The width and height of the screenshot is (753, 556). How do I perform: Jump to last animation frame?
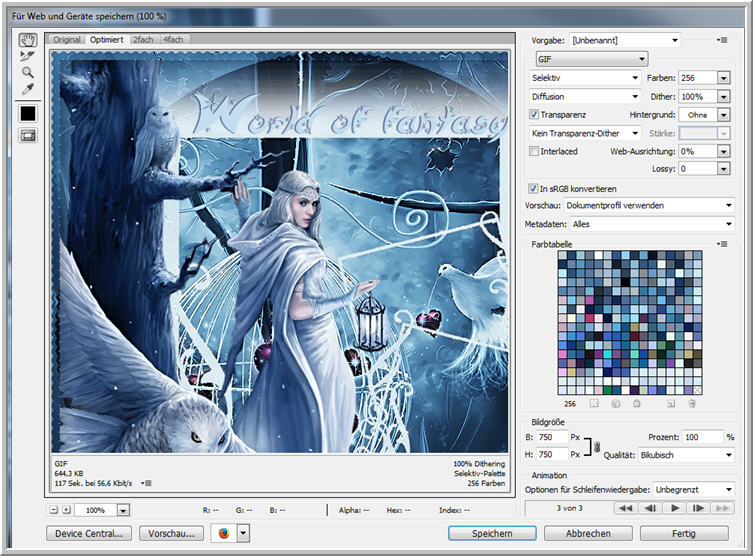(x=722, y=508)
